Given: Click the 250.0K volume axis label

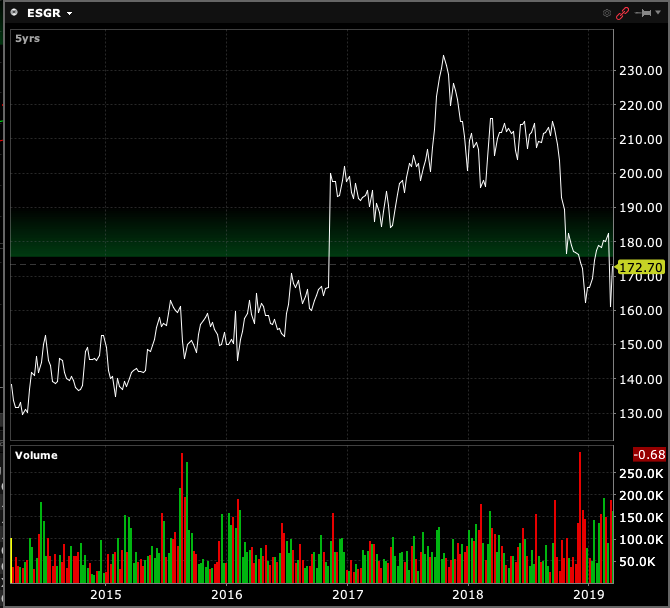Looking at the screenshot, I should 641,473.
